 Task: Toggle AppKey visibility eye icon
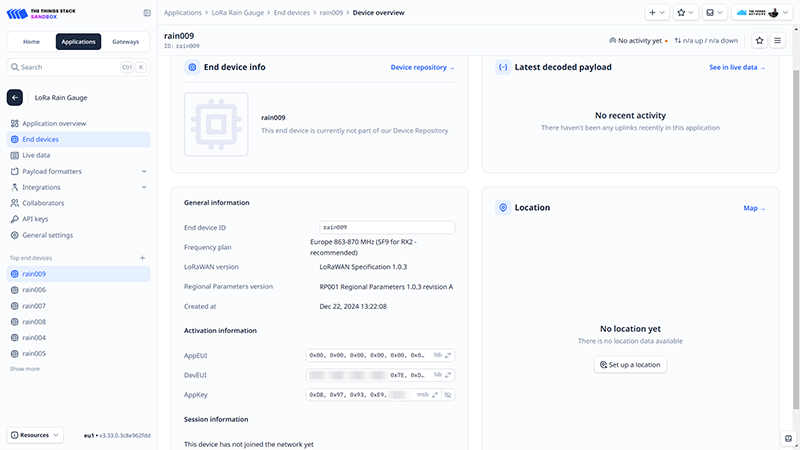pyautogui.click(x=448, y=395)
